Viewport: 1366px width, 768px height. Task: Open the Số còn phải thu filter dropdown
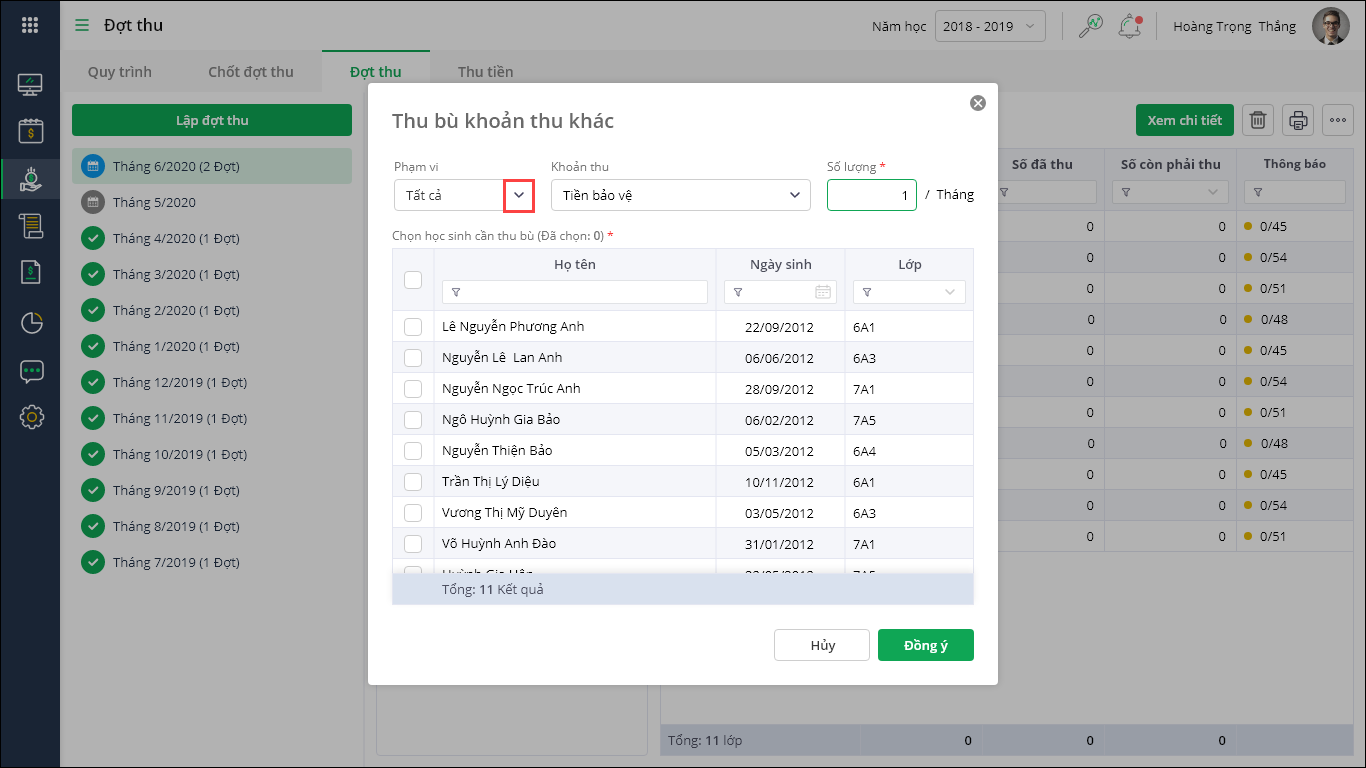pos(1170,192)
